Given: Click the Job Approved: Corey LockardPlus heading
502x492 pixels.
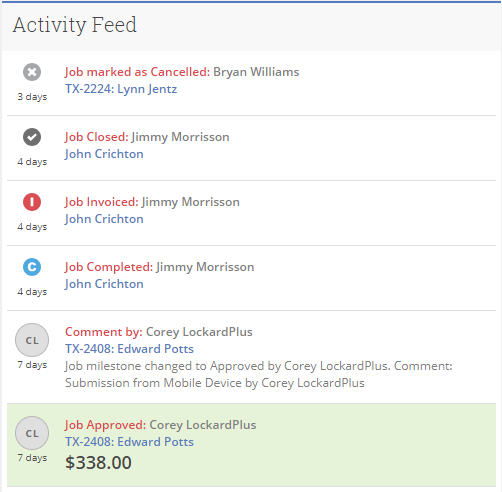Looking at the screenshot, I should 161,425.
